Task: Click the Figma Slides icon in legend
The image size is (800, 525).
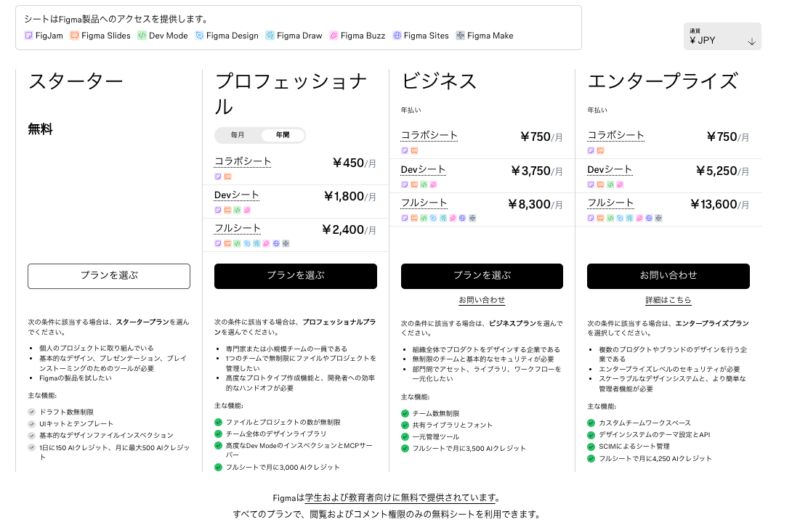Action: tap(75, 35)
